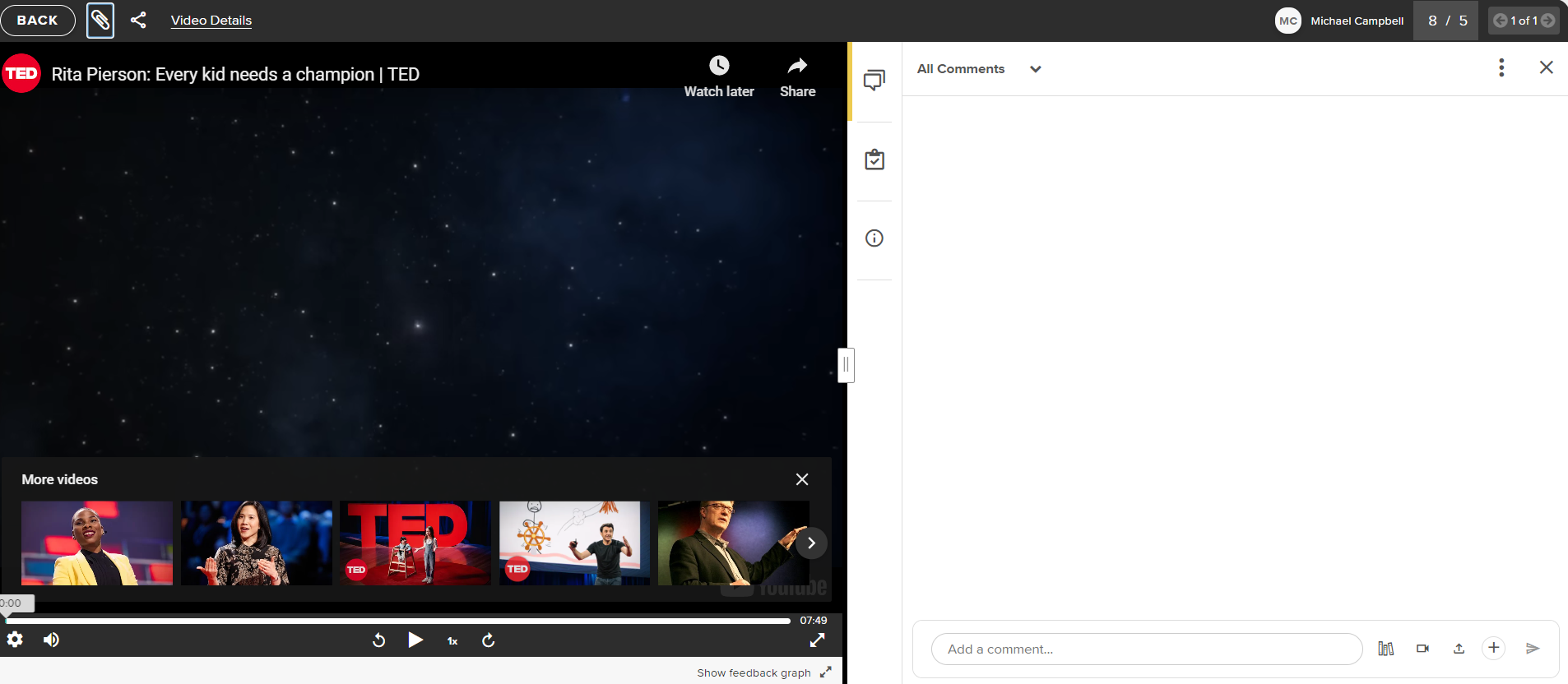The height and width of the screenshot is (684, 1568).
Task: Focus the Add a comment field
Action: click(1147, 649)
